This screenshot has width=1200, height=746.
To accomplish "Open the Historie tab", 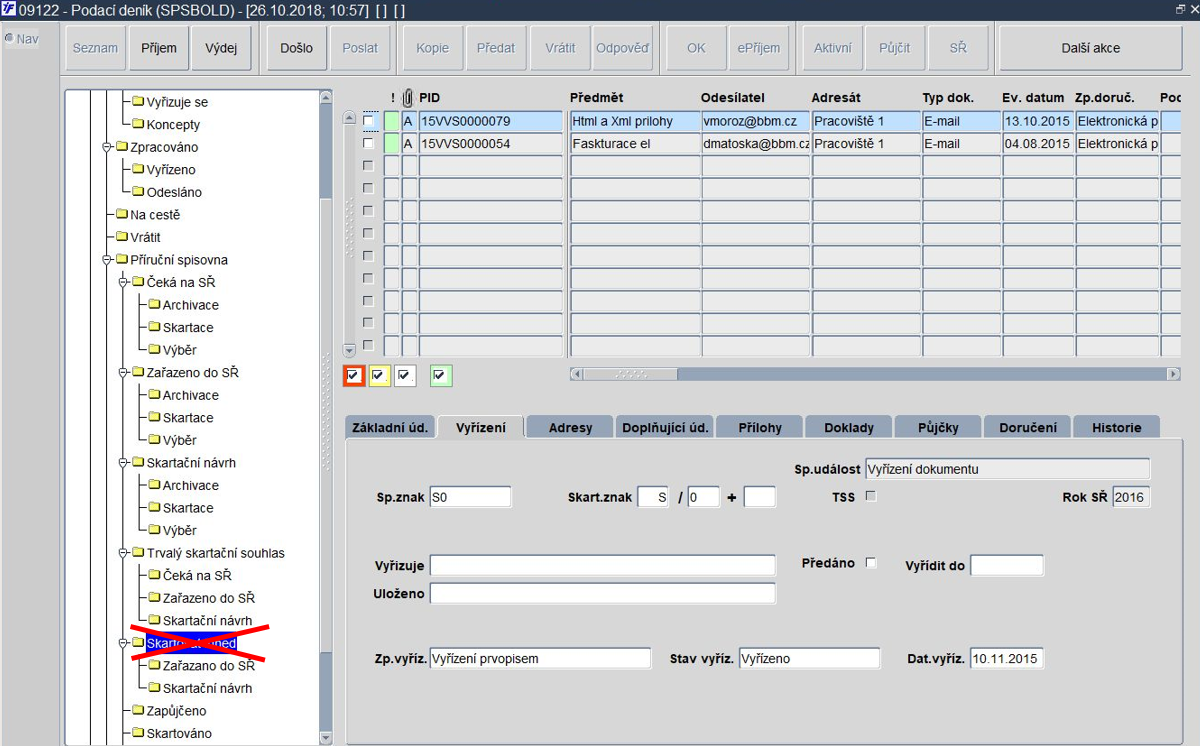I will pyautogui.click(x=1116, y=427).
